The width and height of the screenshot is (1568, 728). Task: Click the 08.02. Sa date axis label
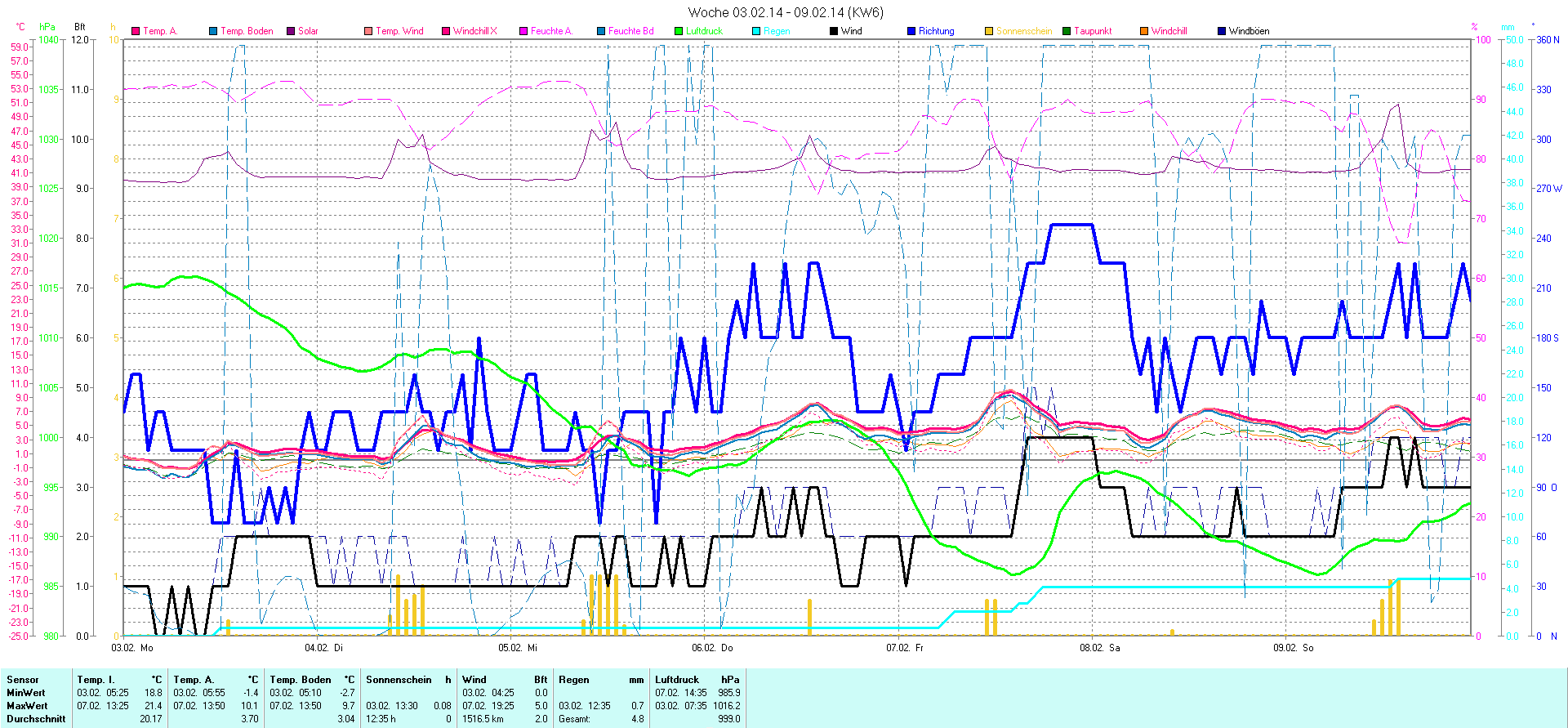click(x=1100, y=648)
